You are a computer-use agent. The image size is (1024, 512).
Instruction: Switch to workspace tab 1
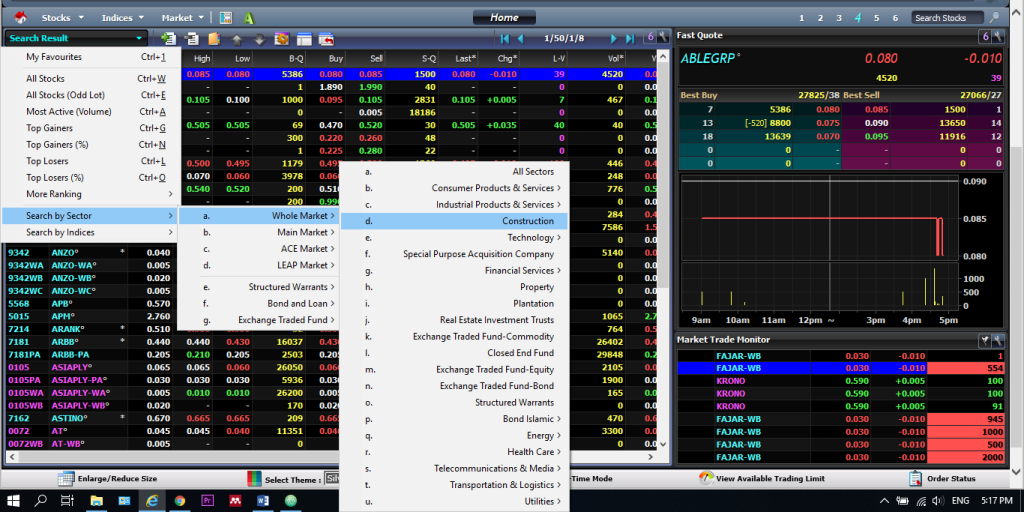point(802,18)
